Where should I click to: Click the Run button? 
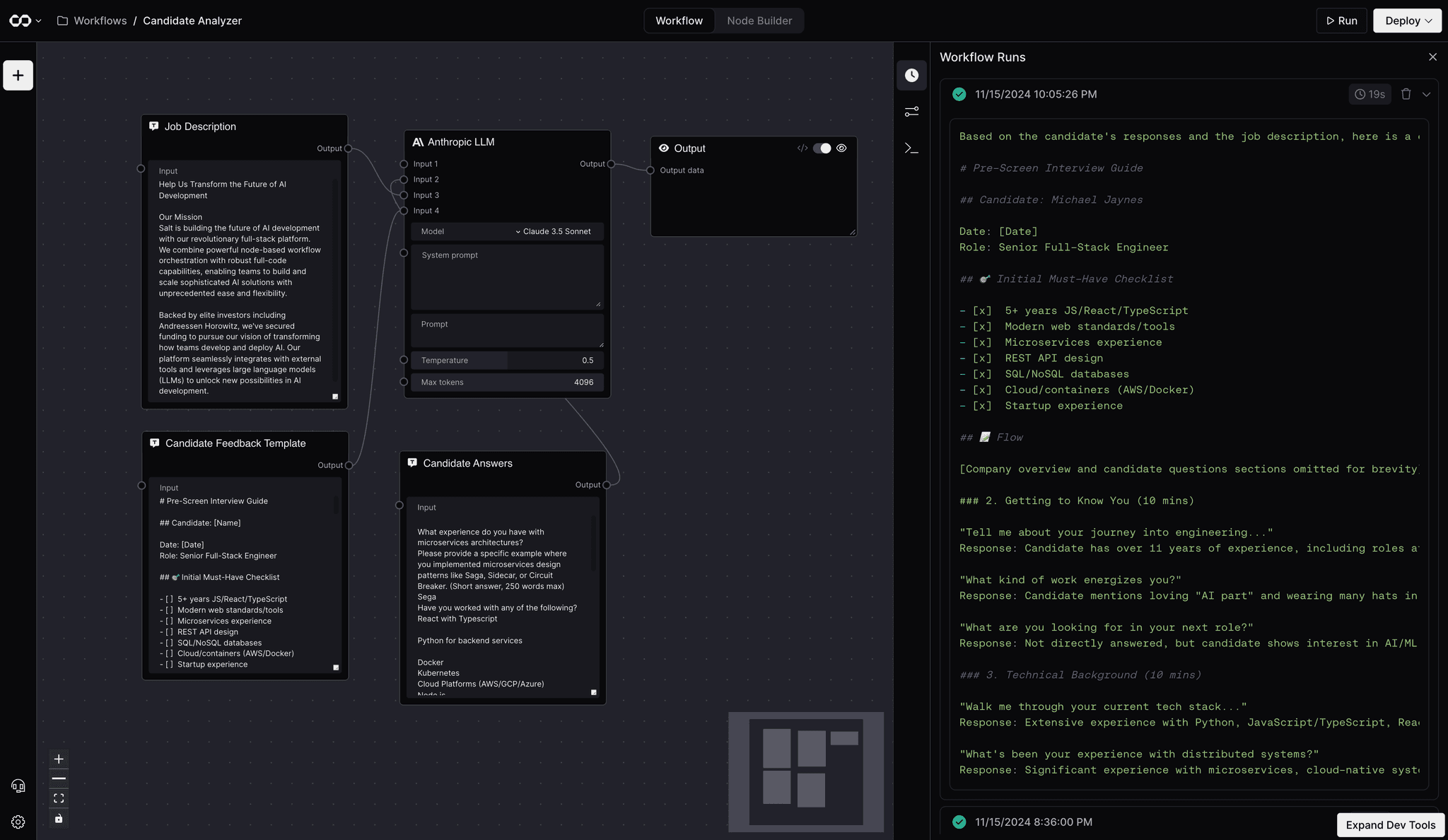1341,21
